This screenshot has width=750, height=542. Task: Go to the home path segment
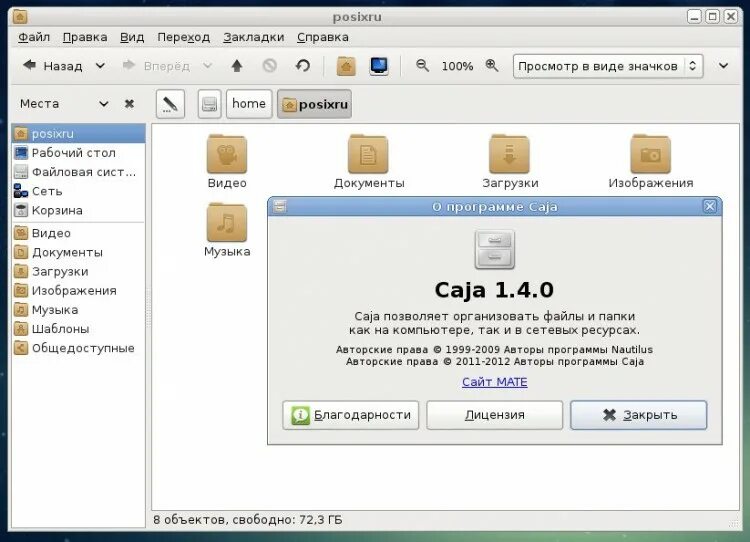pos(249,104)
